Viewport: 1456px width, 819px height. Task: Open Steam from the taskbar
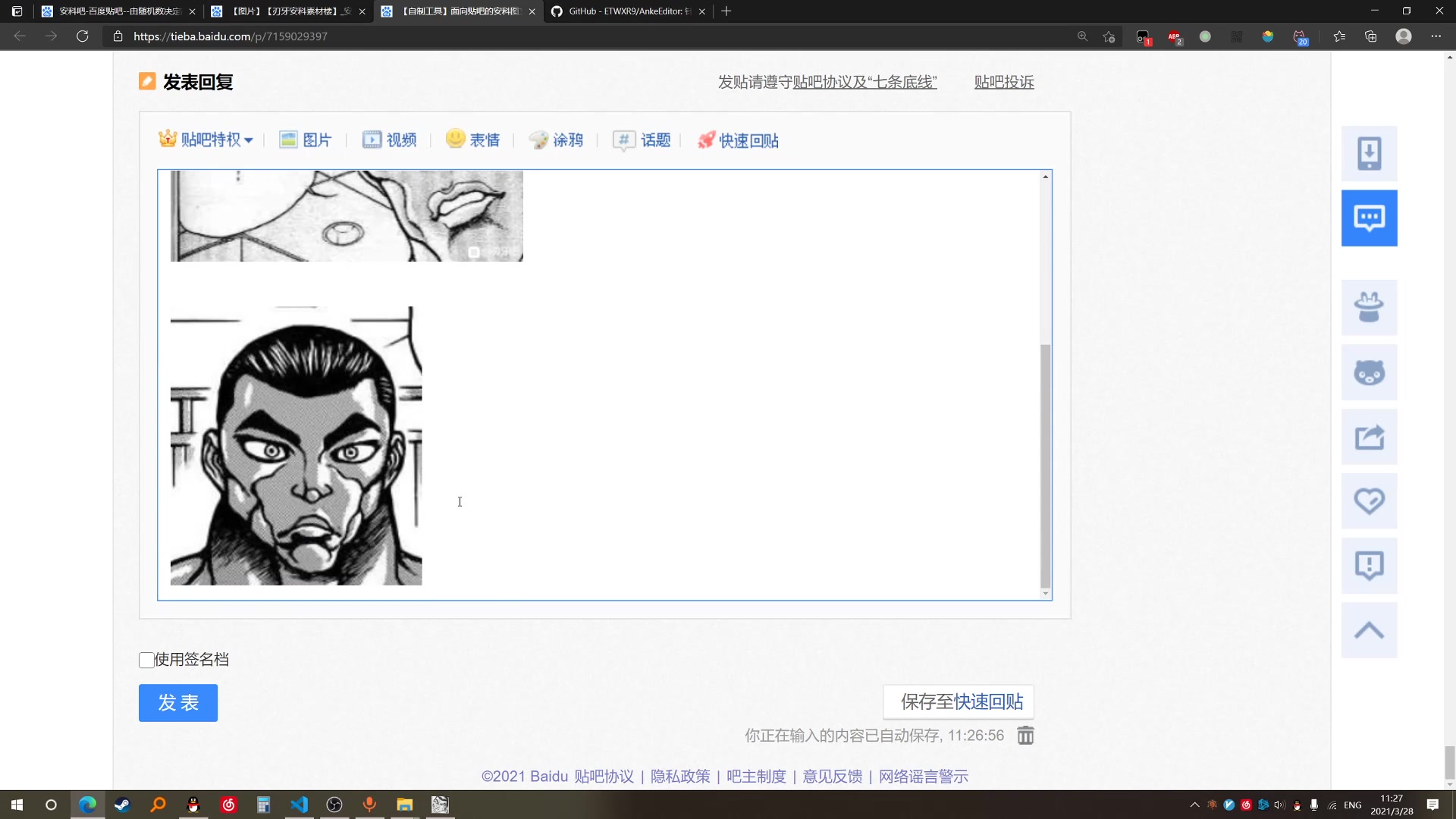click(122, 805)
